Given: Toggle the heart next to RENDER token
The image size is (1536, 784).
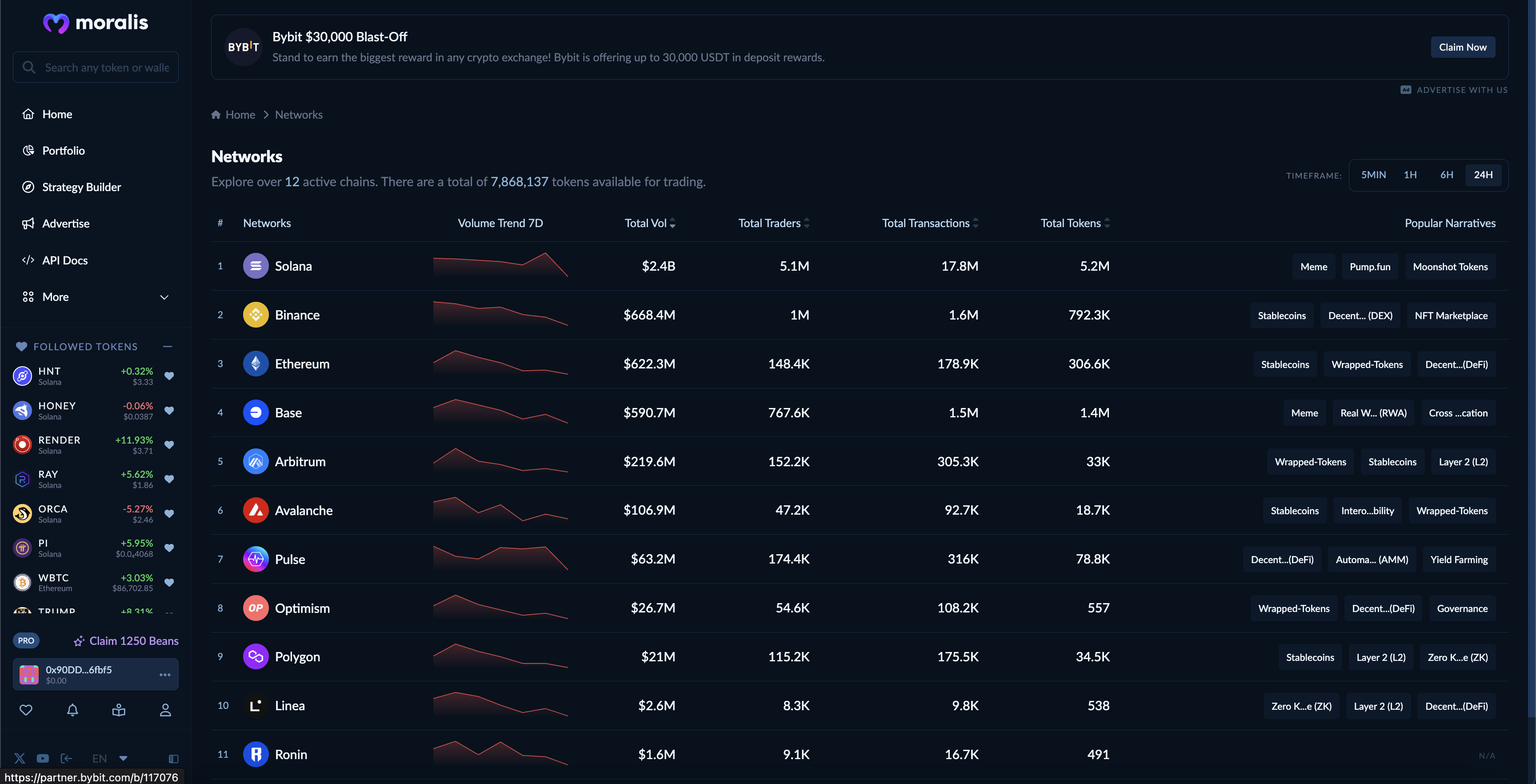Looking at the screenshot, I should [x=169, y=445].
